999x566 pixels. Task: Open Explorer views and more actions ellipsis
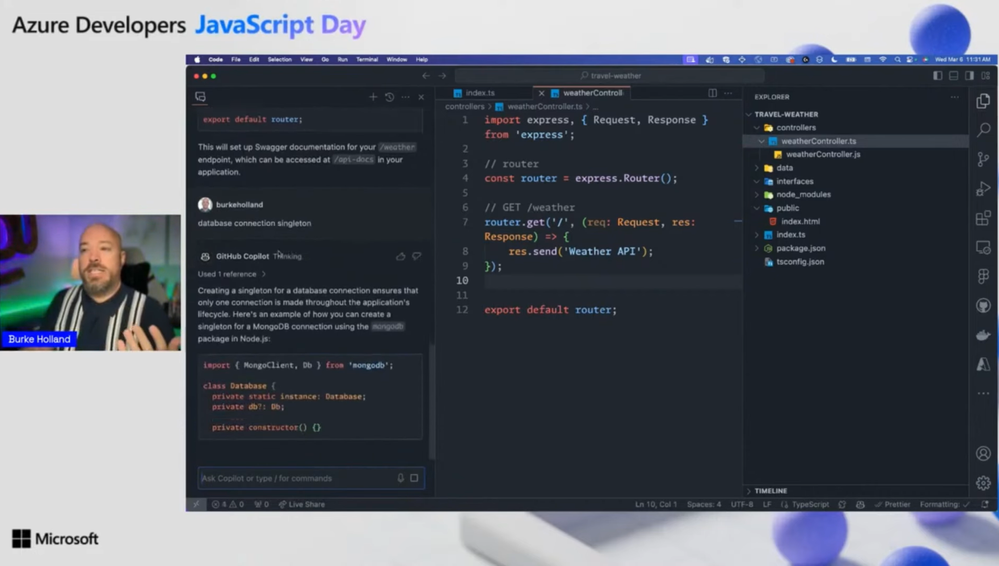pos(954,97)
